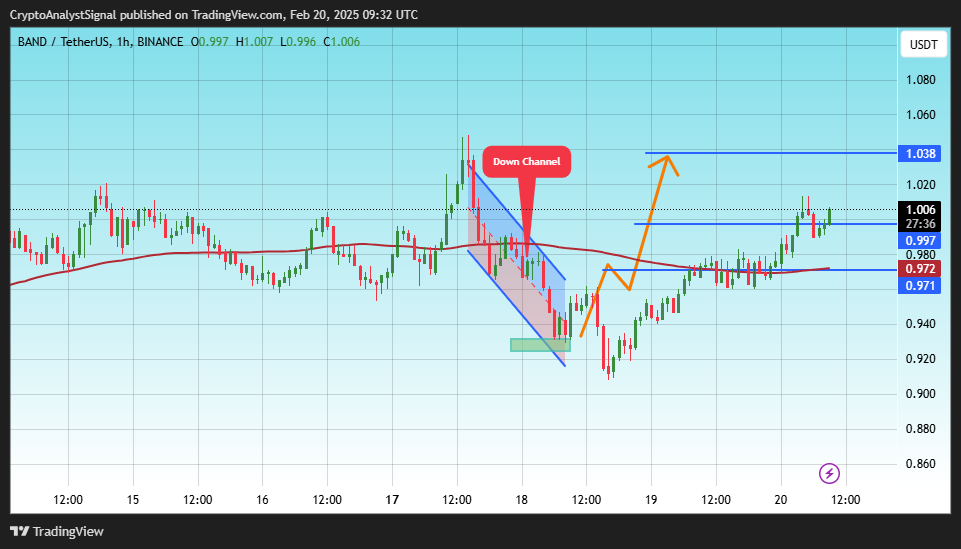
Task: Click the 1.006 current price label
Action: (919, 210)
